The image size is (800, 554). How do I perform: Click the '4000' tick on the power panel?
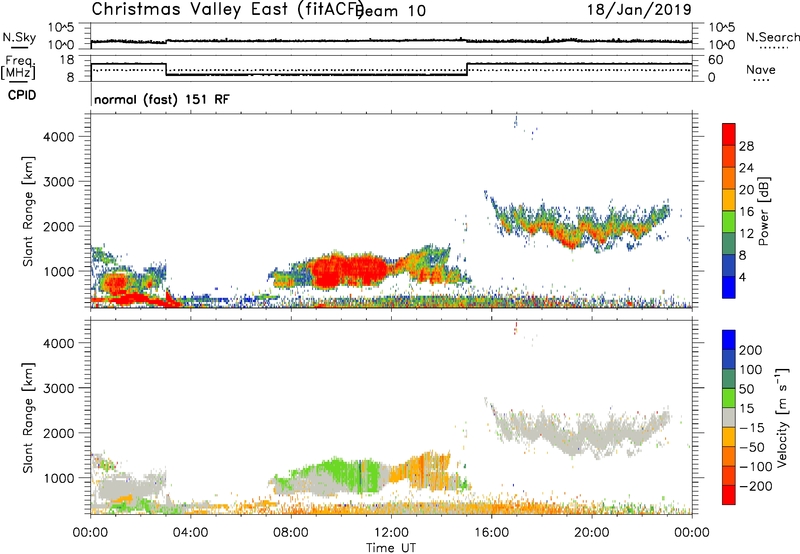pos(58,137)
